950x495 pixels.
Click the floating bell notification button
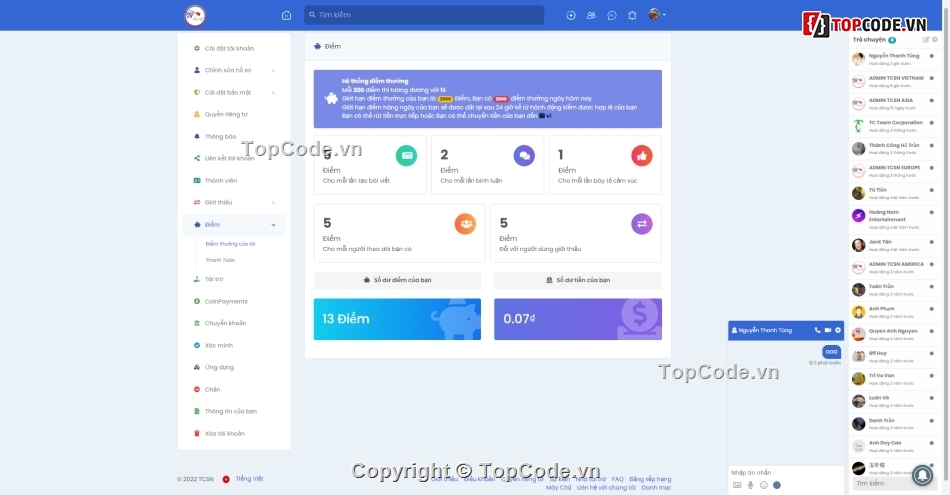point(923,475)
